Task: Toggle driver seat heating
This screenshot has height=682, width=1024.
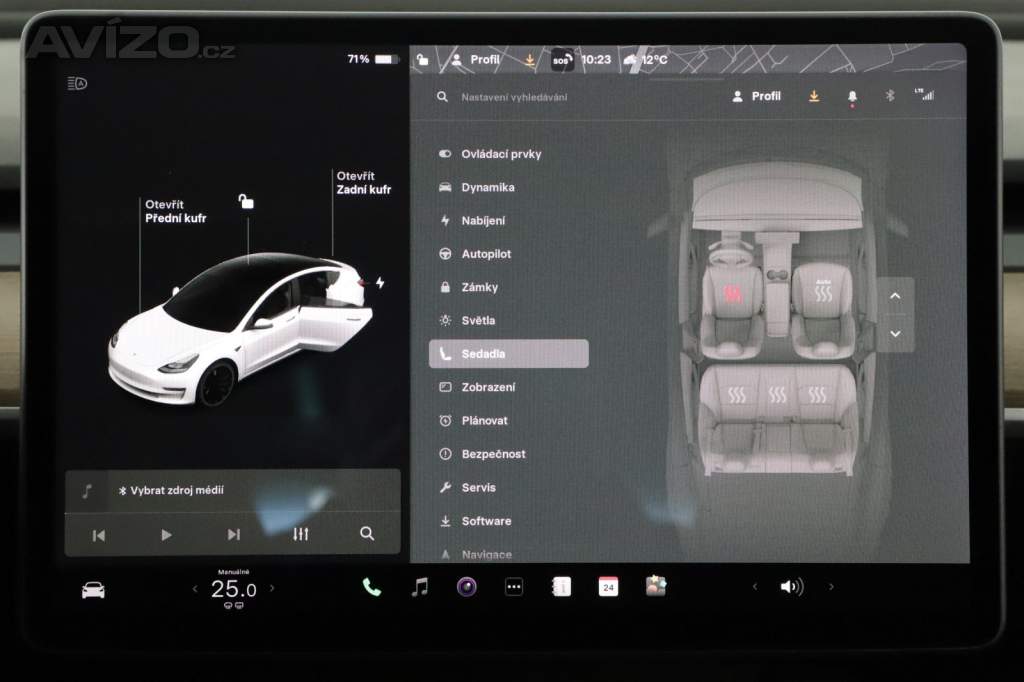Action: pos(733,294)
